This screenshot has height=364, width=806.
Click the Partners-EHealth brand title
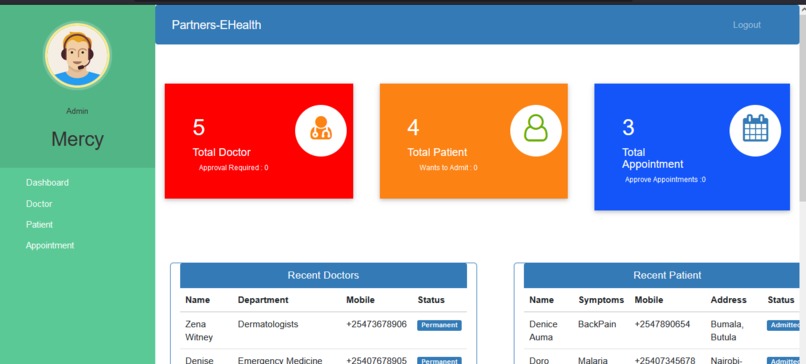pyautogui.click(x=216, y=25)
